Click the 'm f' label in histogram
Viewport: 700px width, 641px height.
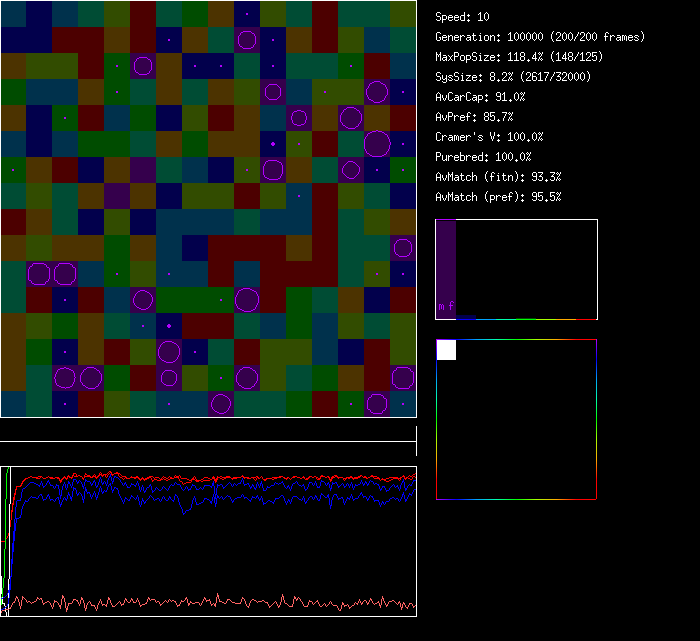(446, 306)
